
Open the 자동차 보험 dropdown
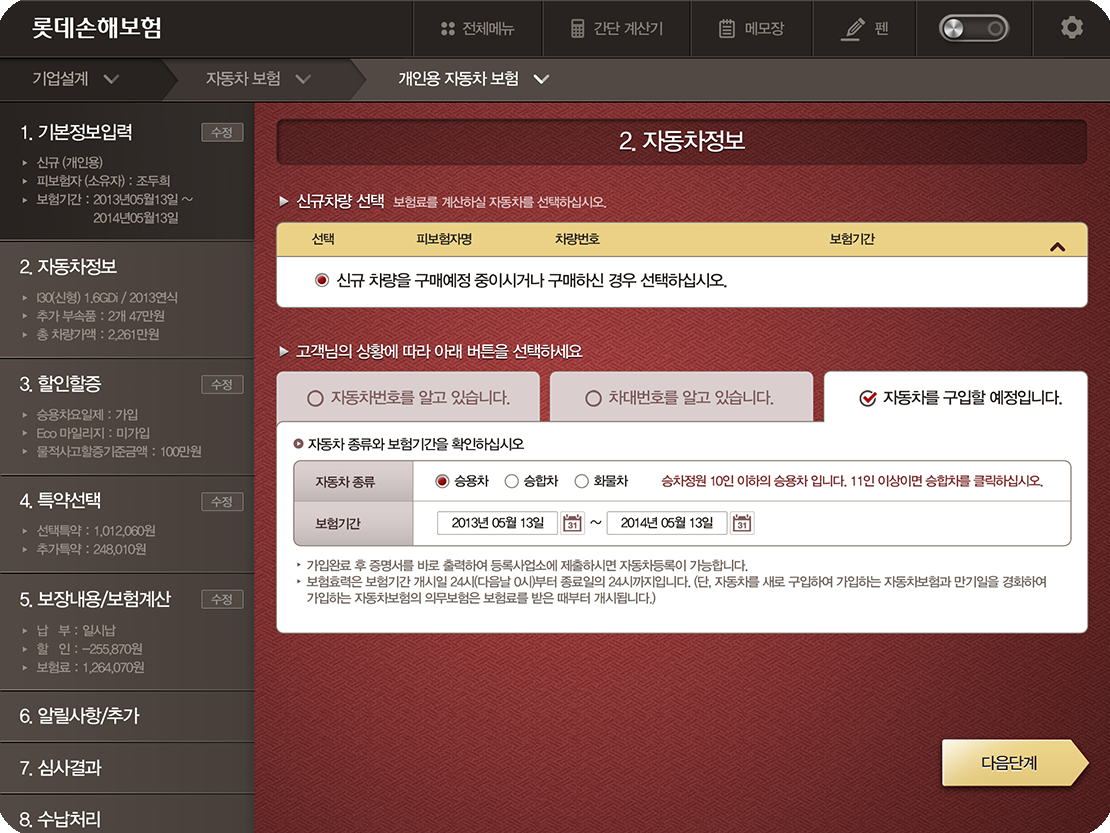(258, 79)
